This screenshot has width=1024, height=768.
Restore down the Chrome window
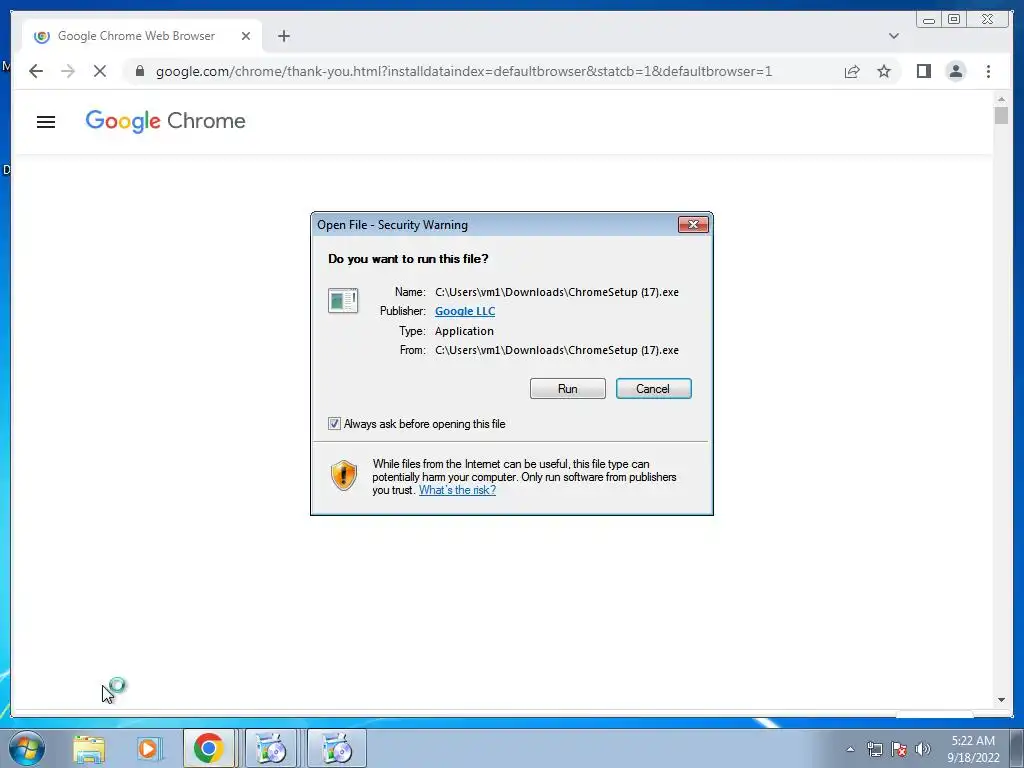(953, 20)
